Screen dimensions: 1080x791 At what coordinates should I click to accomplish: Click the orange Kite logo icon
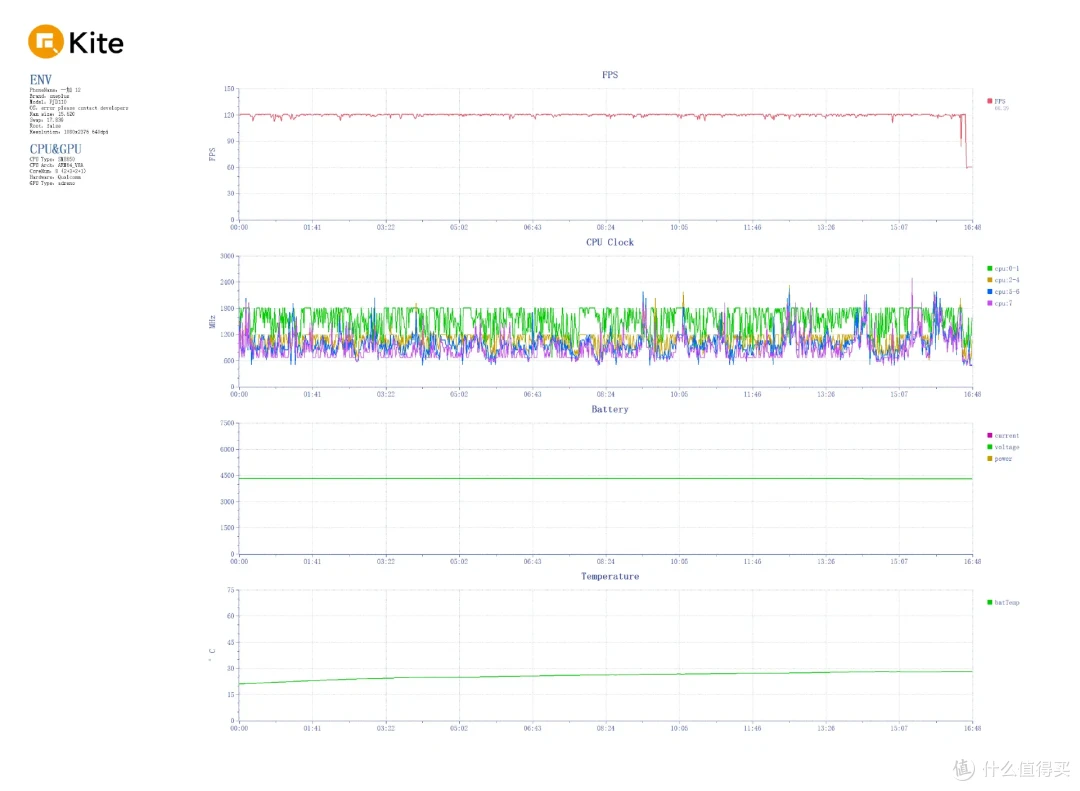(x=45, y=41)
